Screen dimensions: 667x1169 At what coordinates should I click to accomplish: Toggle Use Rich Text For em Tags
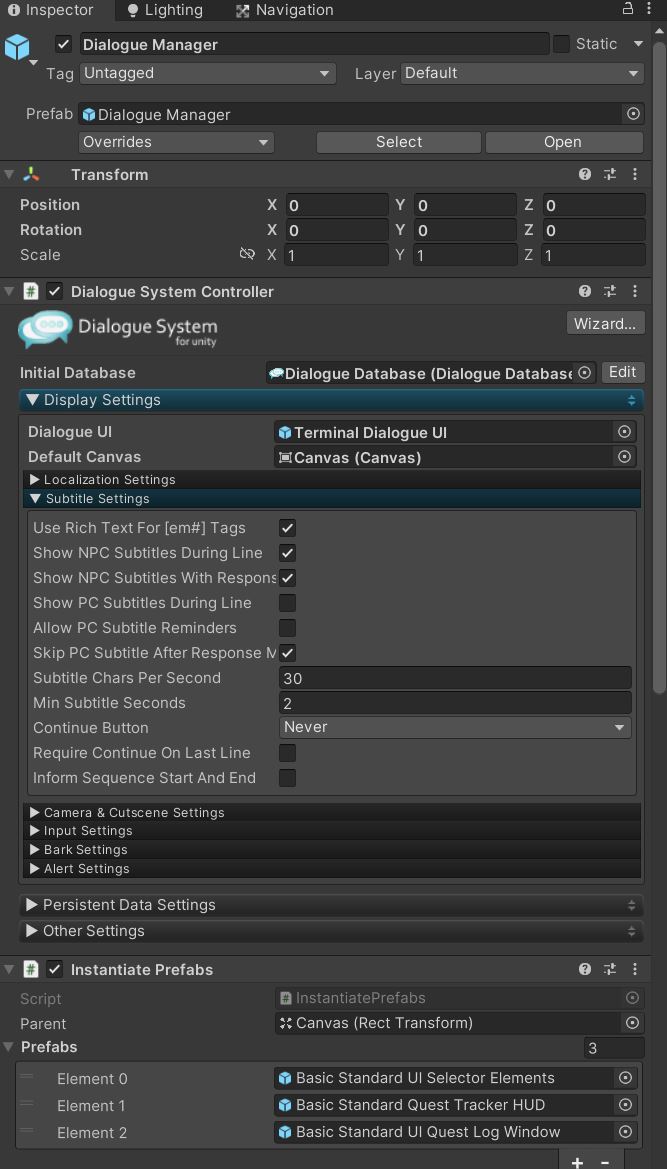[288, 528]
